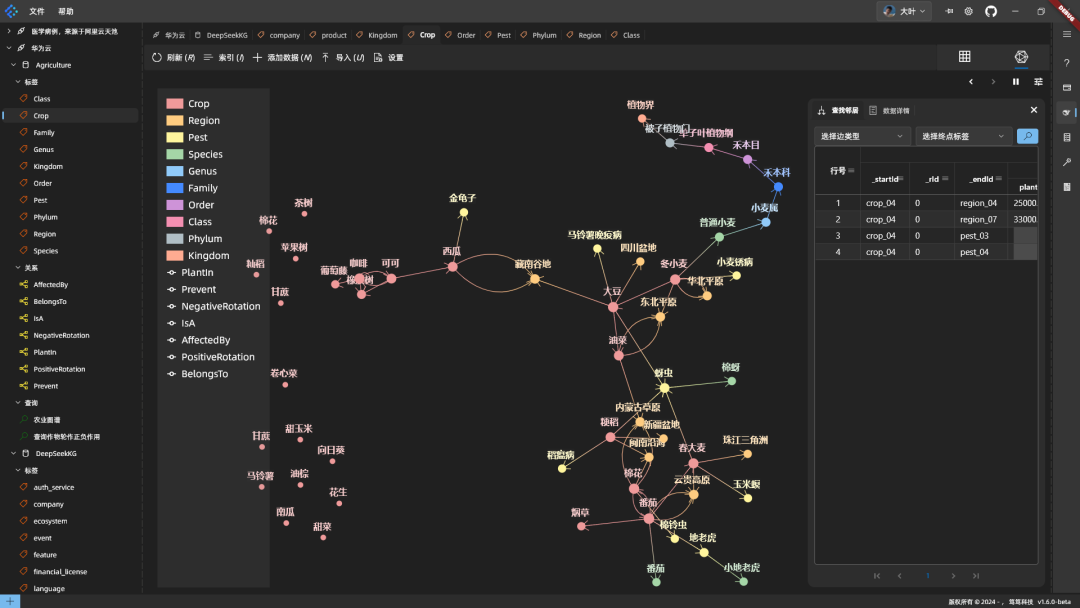Select the graph visualization view icon

click(x=1021, y=56)
